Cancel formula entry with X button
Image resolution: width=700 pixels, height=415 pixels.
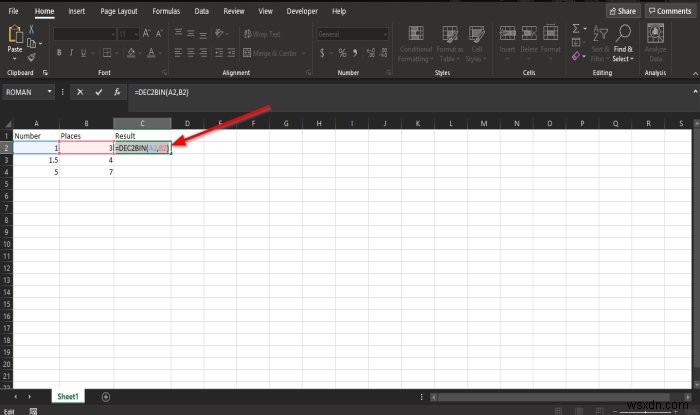coord(80,92)
